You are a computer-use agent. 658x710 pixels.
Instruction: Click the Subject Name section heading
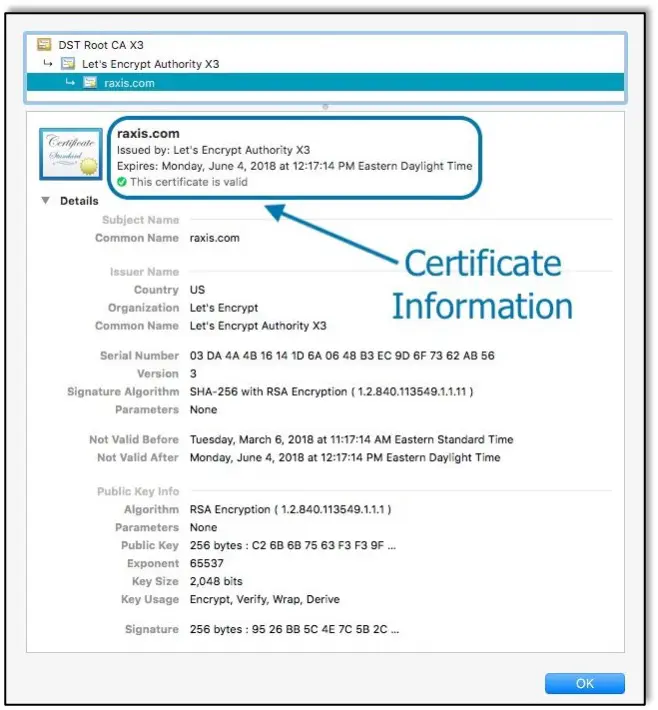[x=141, y=220]
